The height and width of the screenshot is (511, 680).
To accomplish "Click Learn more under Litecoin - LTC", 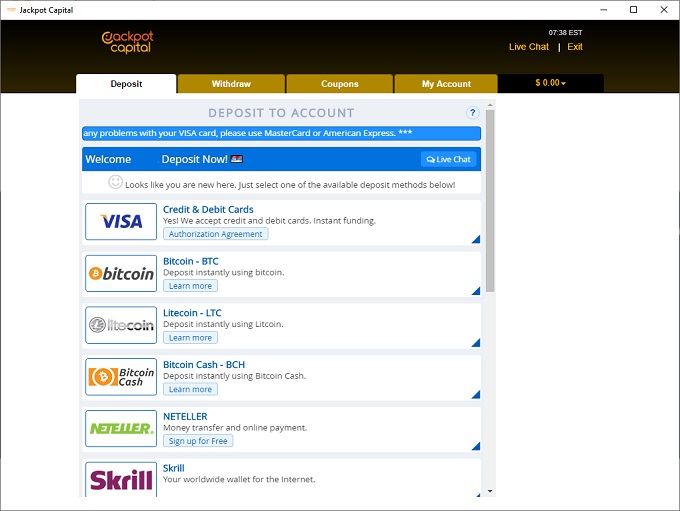I will 190,337.
